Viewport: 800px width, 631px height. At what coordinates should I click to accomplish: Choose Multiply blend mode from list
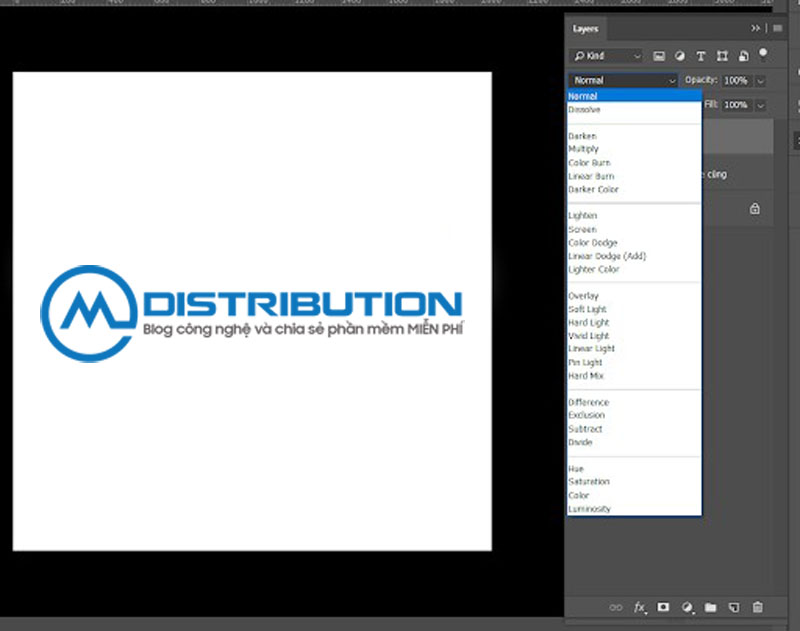tap(584, 149)
